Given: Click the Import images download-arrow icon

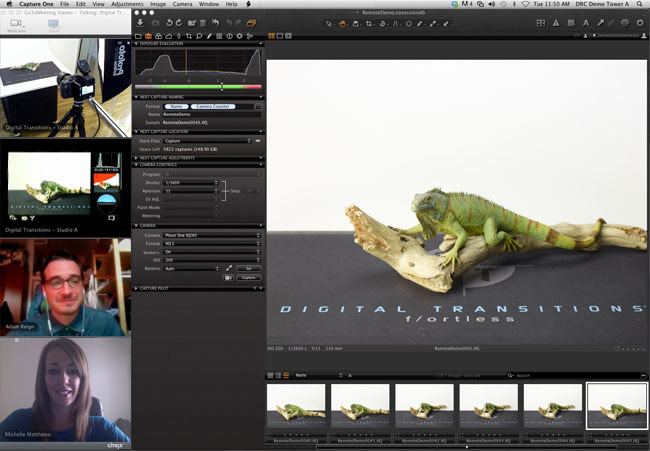Looking at the screenshot, I should 140,23.
